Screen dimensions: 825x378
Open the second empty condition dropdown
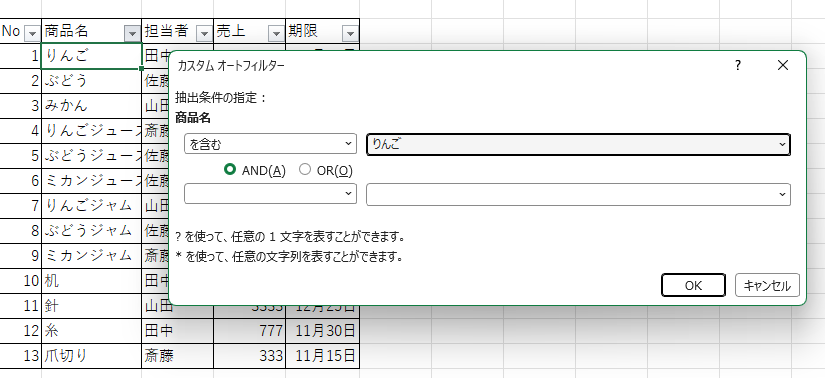[x=270, y=194]
